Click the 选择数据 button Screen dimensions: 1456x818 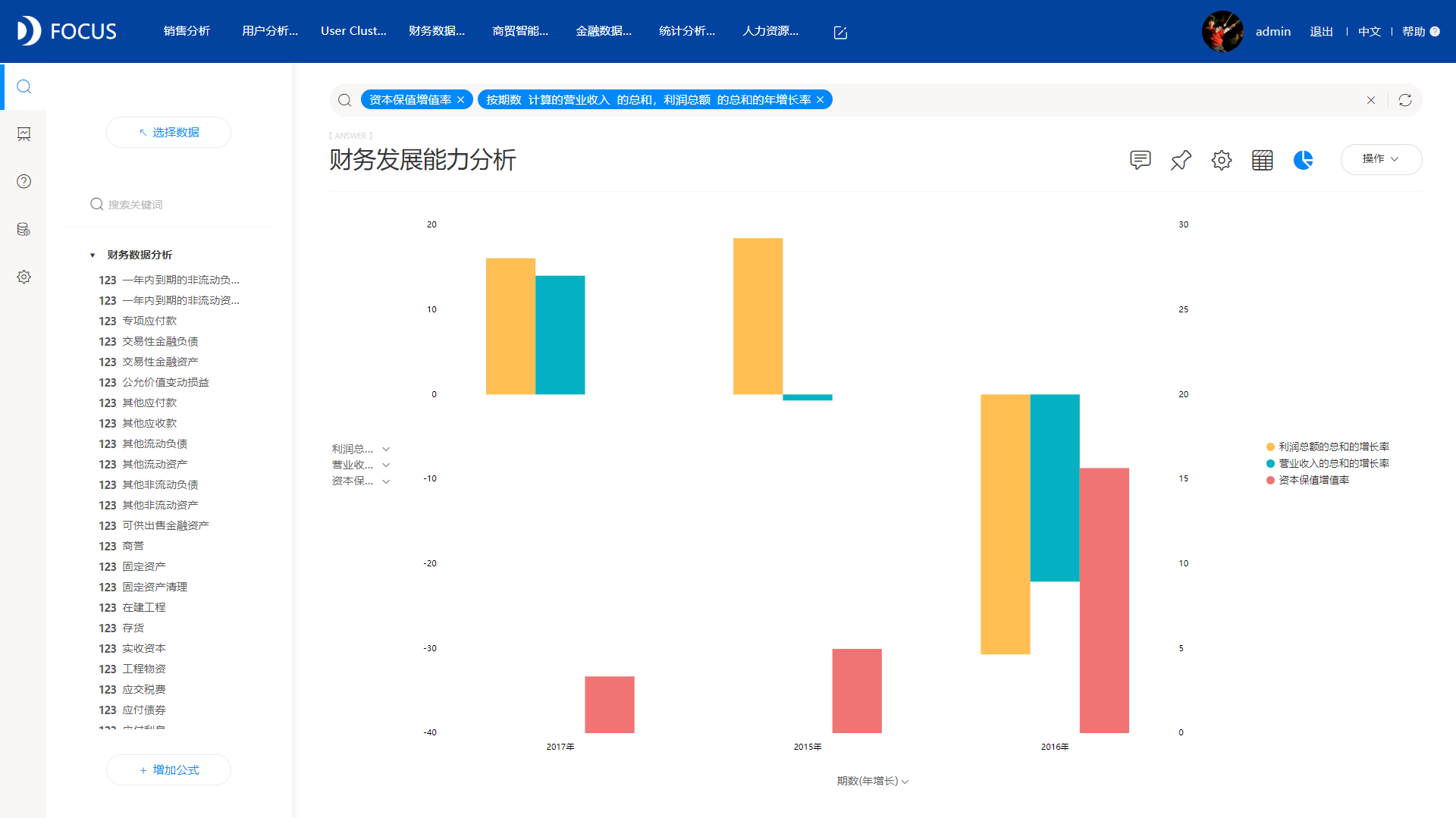(x=168, y=132)
